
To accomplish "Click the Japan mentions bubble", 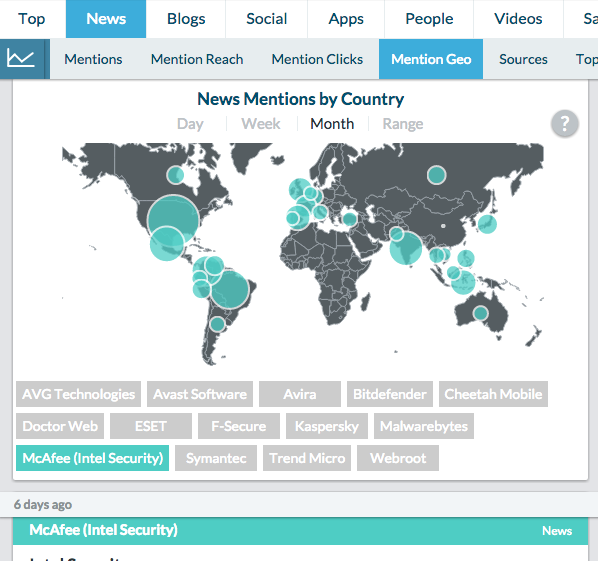I will click(x=487, y=224).
